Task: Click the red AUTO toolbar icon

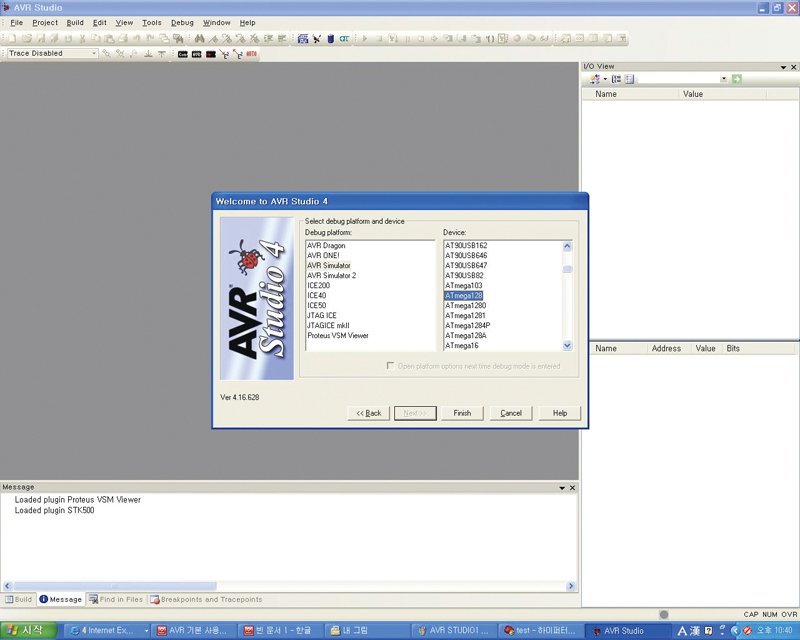Action: (252, 54)
